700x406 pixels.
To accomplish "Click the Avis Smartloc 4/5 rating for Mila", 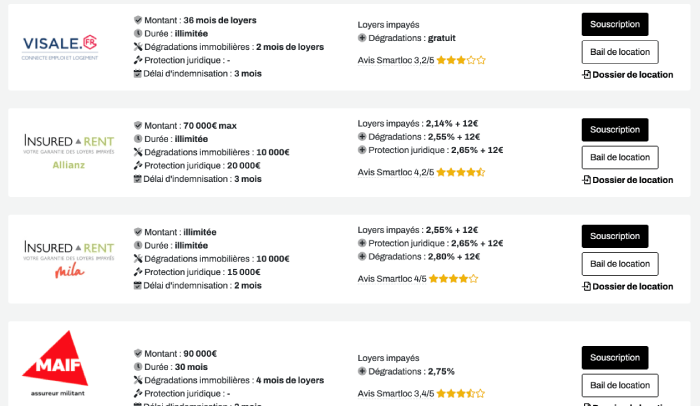I will click(417, 279).
